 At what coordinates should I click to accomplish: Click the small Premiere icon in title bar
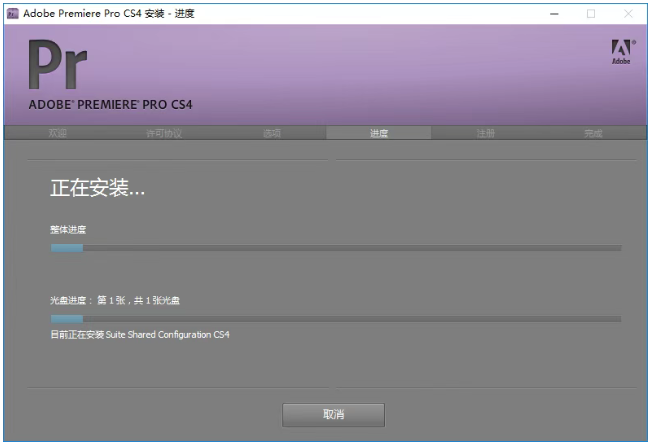pos(13,13)
